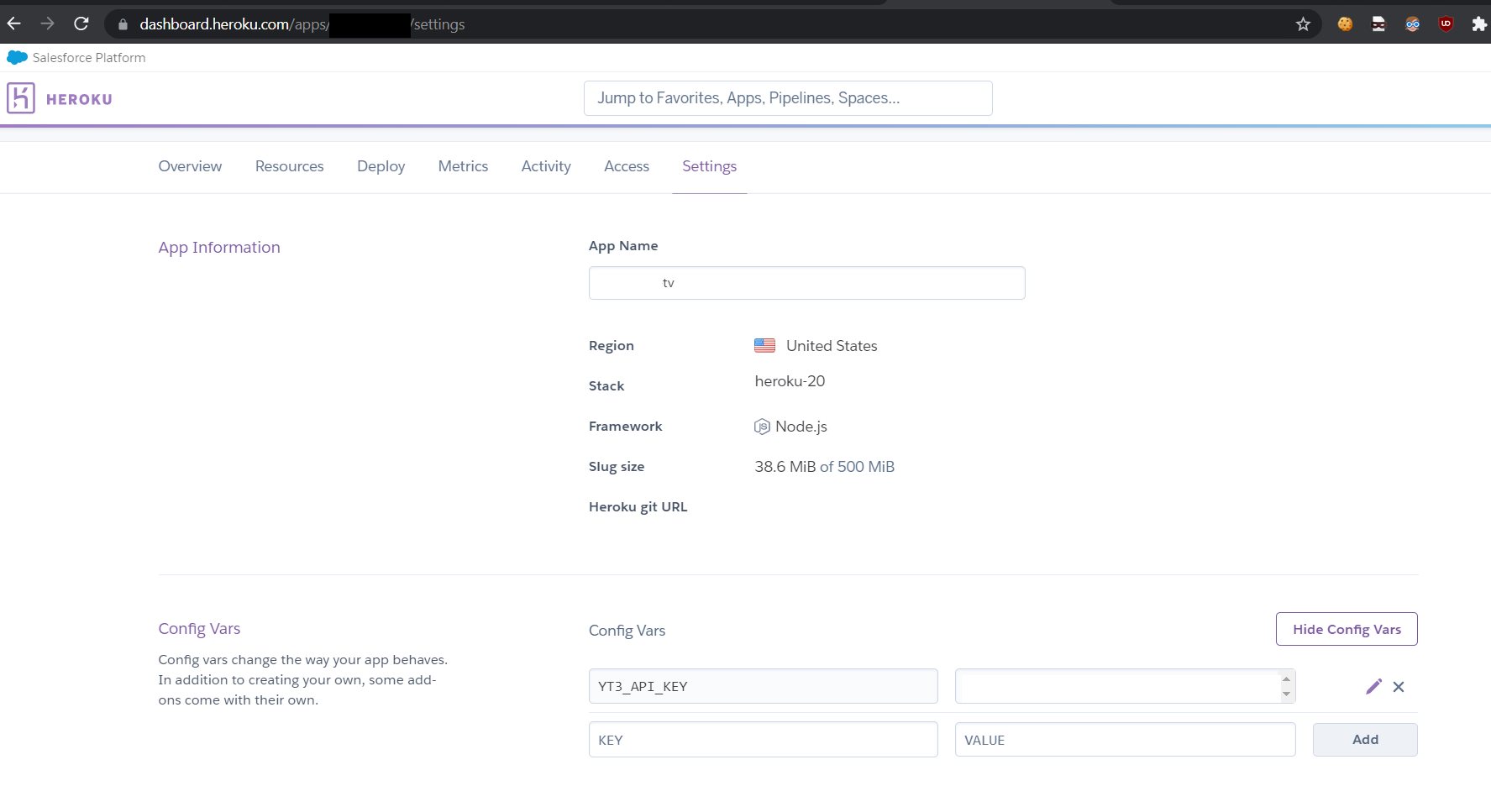The width and height of the screenshot is (1491, 812).
Task: Click value field scroll down arrow
Action: pos(1286,694)
